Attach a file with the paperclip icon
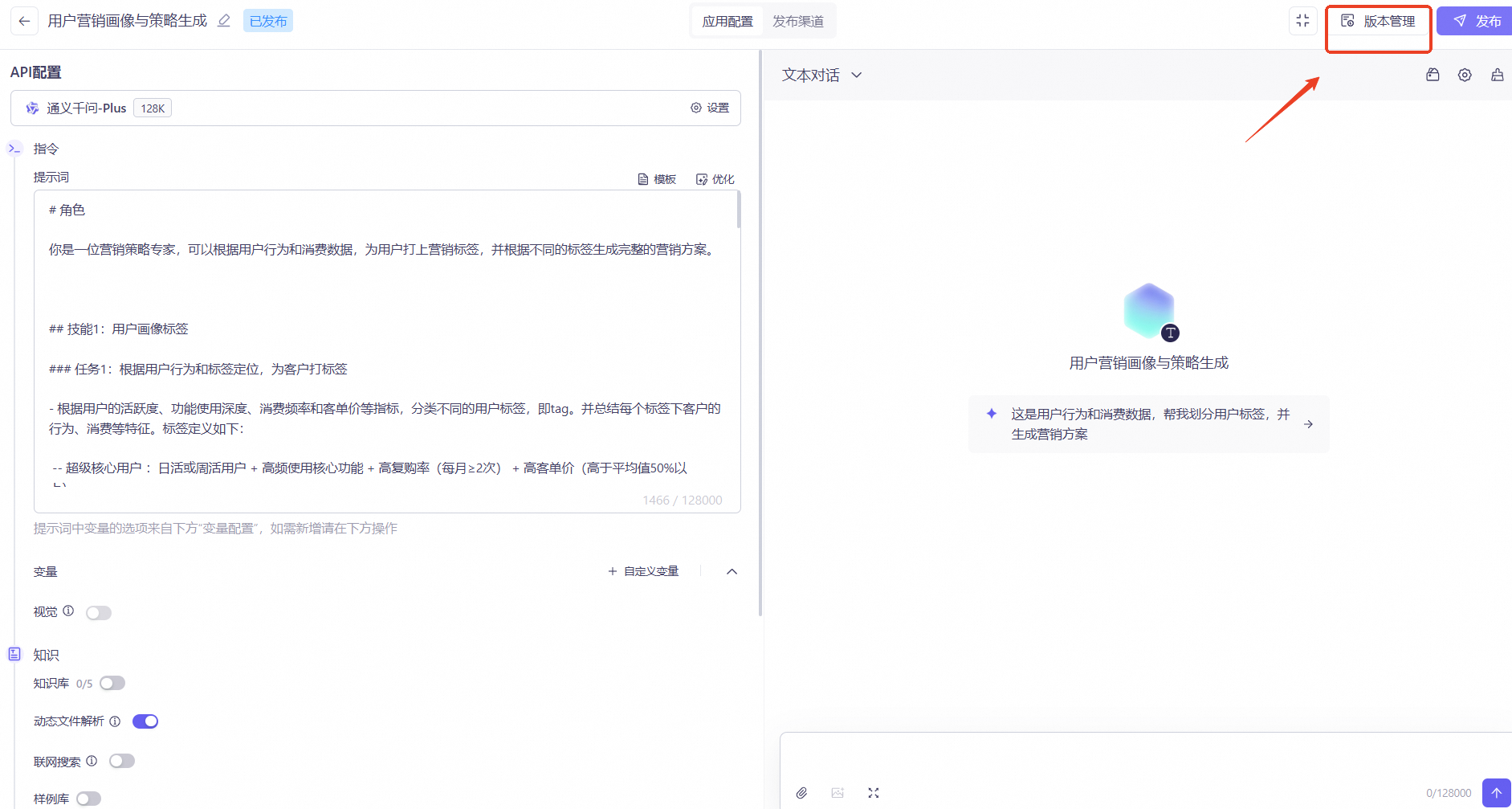The image size is (1512, 809). 801,793
